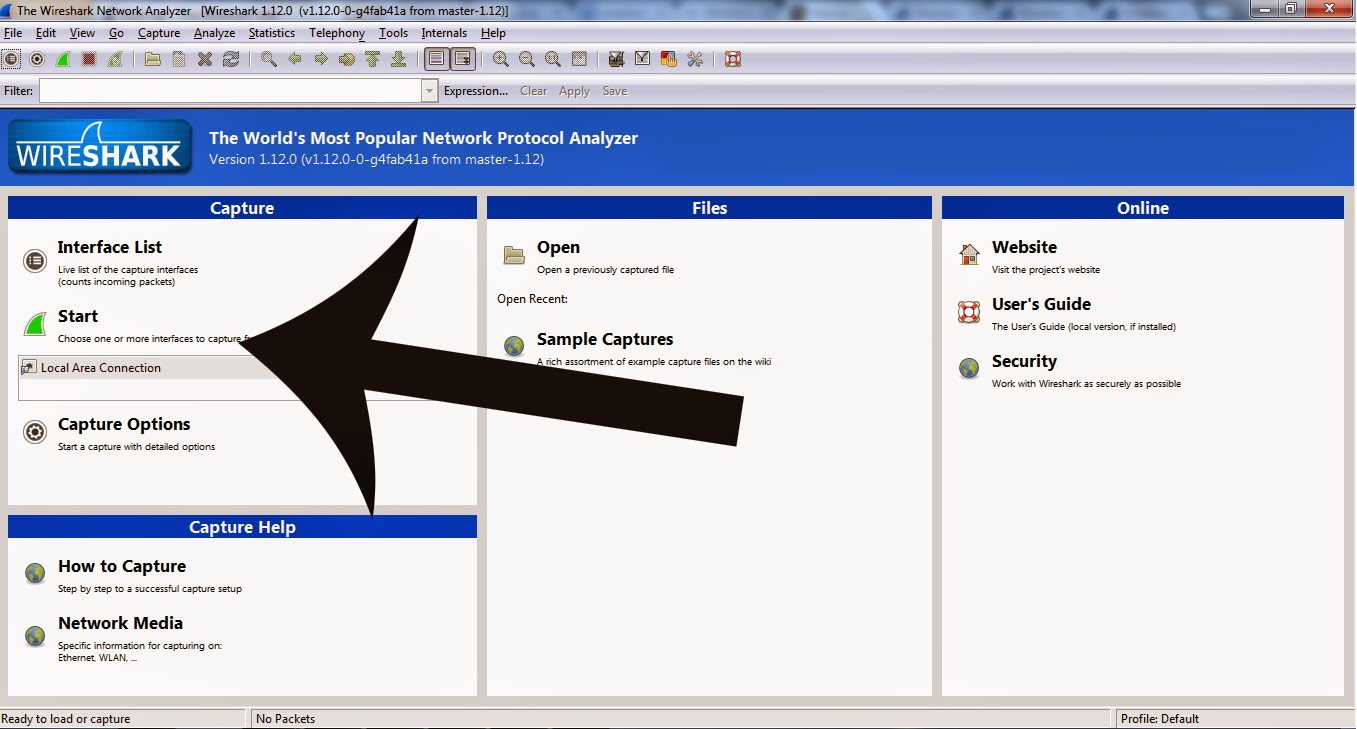Stop the running capture using red square icon

(x=89, y=59)
